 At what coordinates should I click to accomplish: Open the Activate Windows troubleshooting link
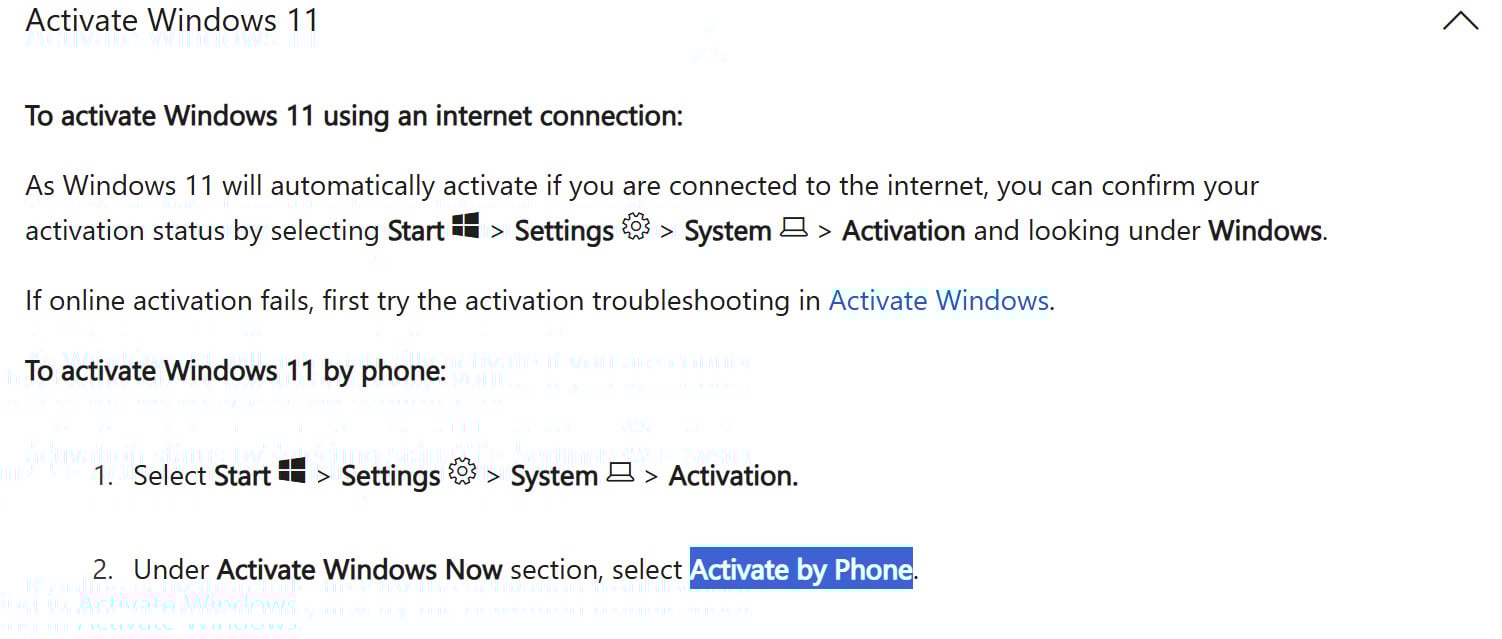(x=938, y=300)
